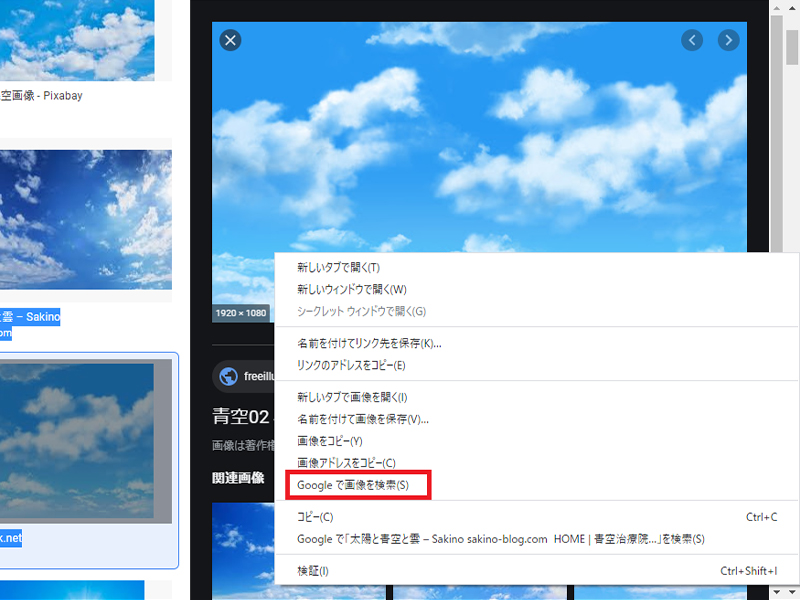
Task: Select Google で画像を検索(S) entry
Action: 536,485
